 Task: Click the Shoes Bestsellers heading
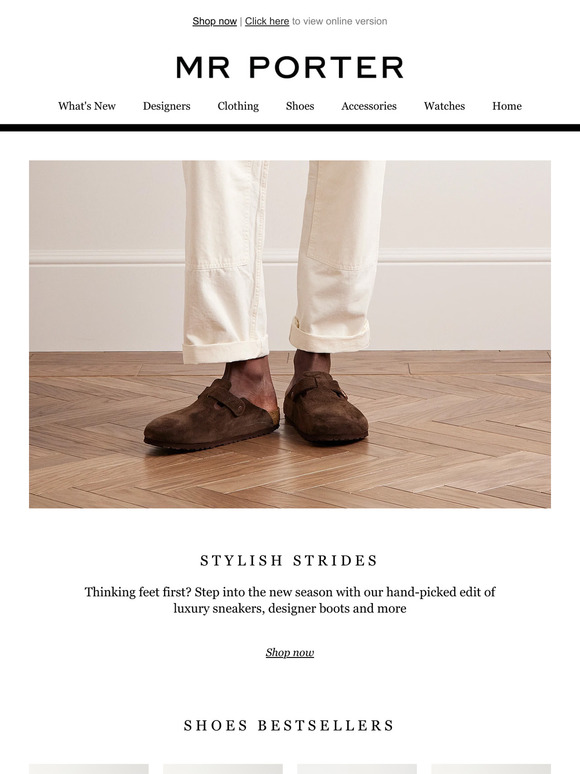289,726
